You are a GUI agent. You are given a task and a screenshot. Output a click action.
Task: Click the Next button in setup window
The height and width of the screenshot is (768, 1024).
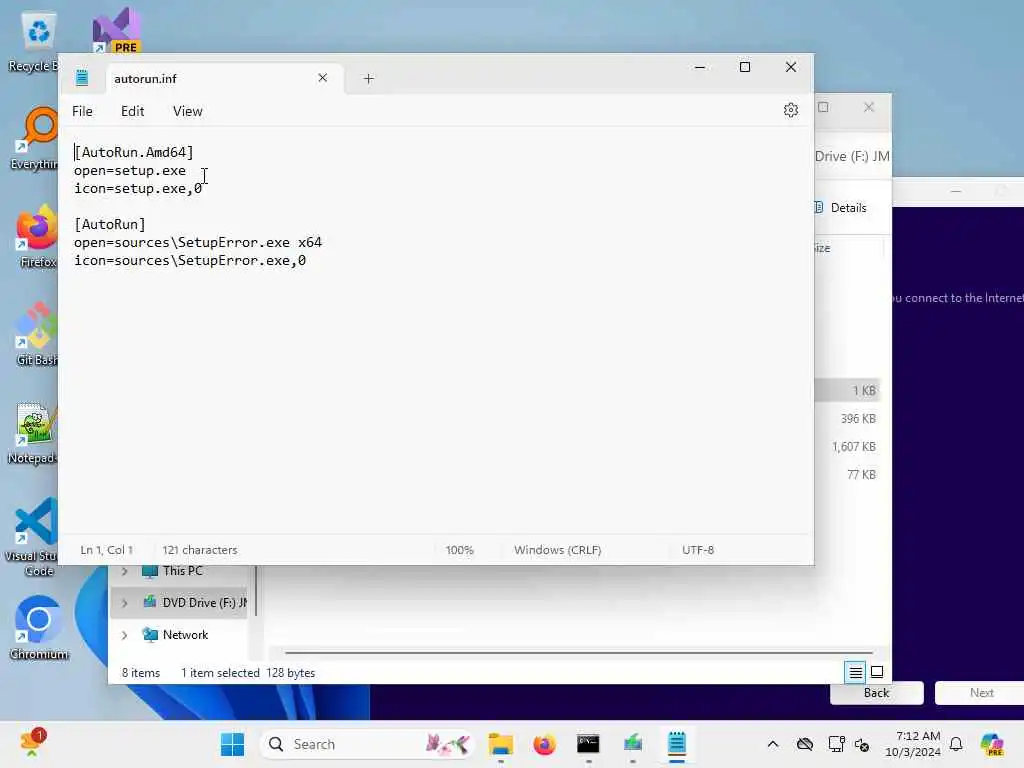coord(980,693)
